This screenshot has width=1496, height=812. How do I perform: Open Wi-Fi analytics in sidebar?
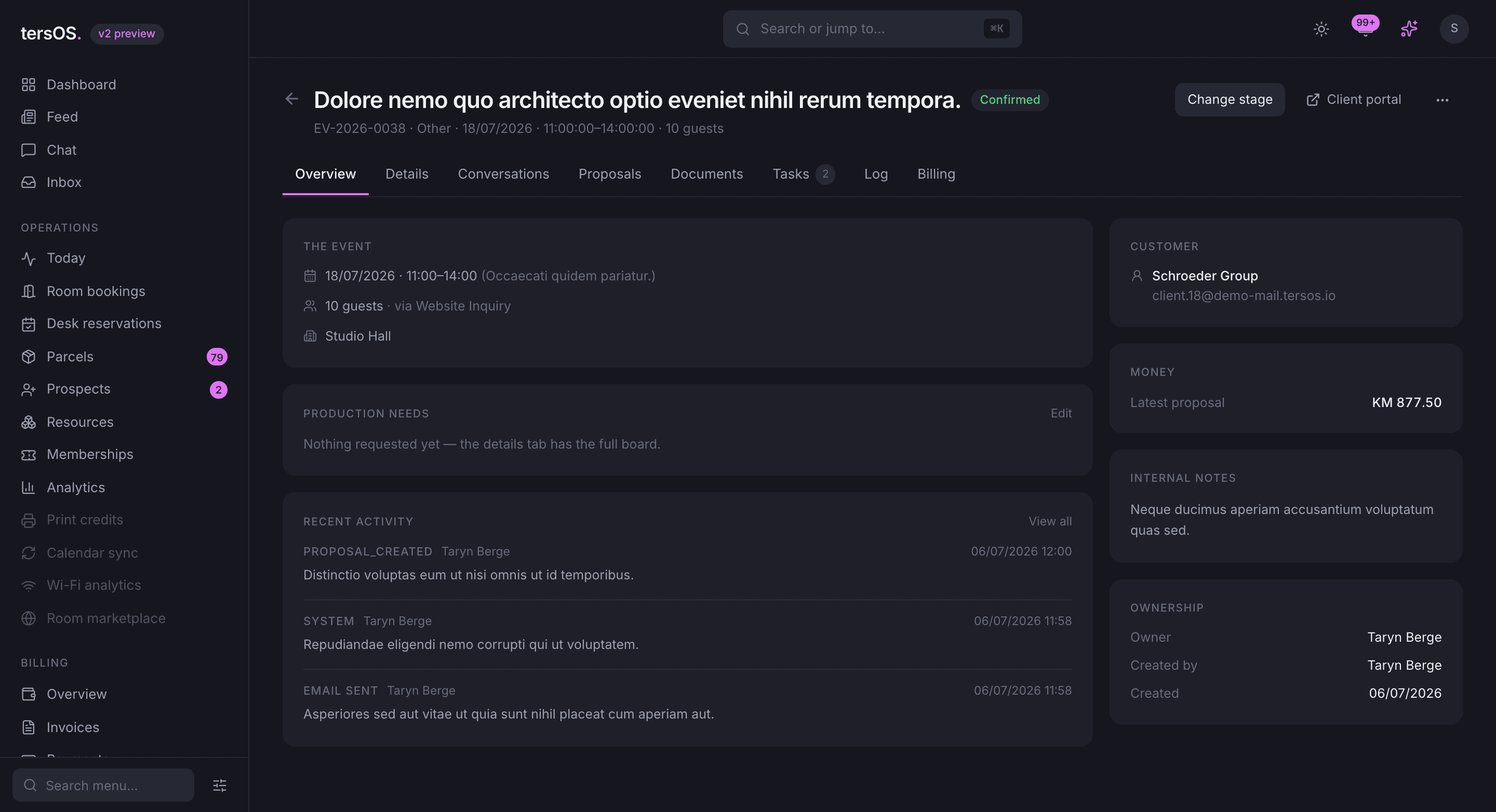click(124, 586)
